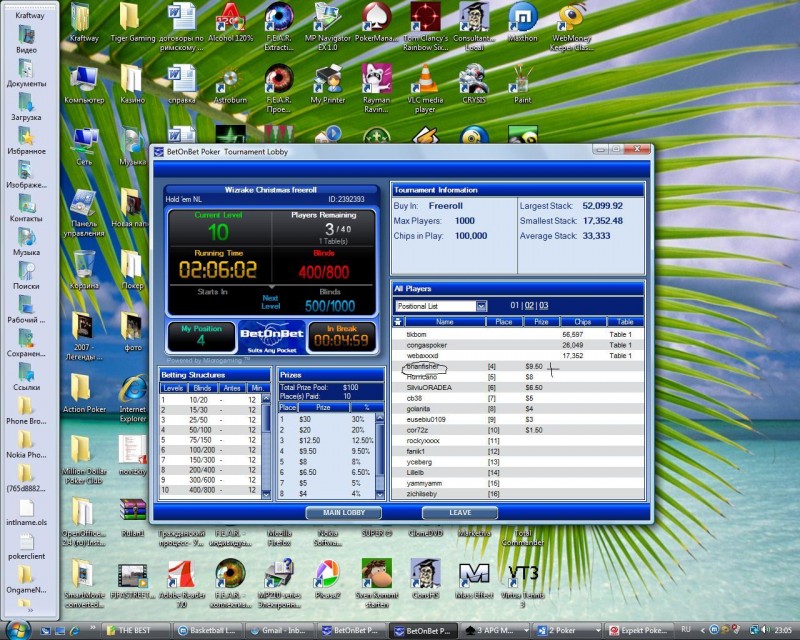
Task: Click the RU language indicator in tray
Action: (x=686, y=630)
